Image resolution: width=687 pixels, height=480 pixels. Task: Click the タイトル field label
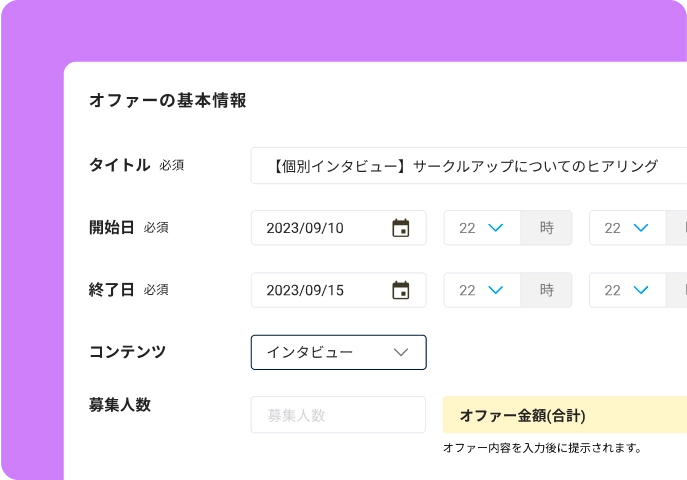point(120,165)
